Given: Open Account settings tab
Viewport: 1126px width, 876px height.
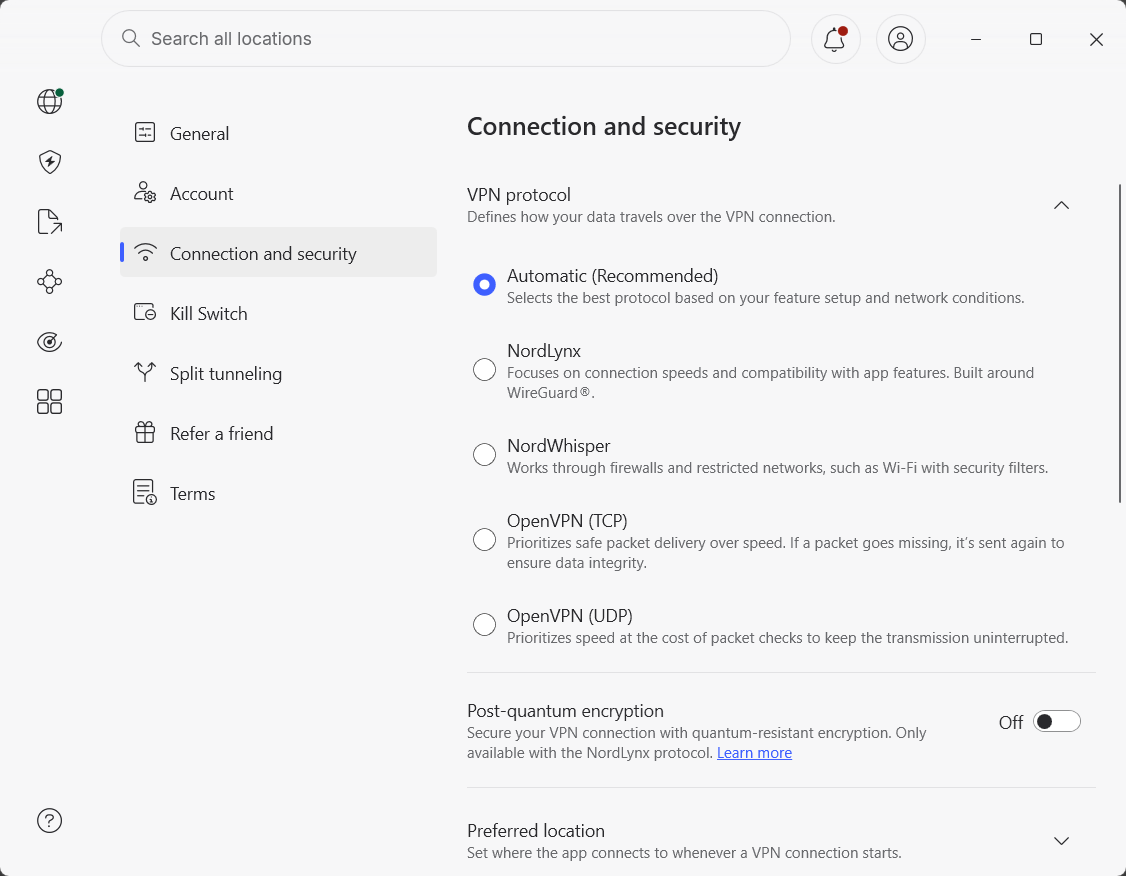Looking at the screenshot, I should point(278,193).
